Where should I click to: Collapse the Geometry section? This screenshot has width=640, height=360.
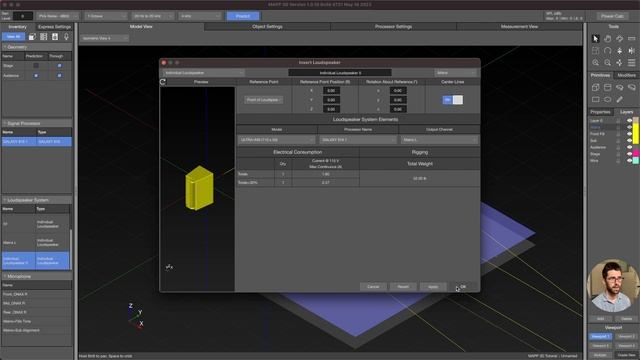pyautogui.click(x=5, y=47)
